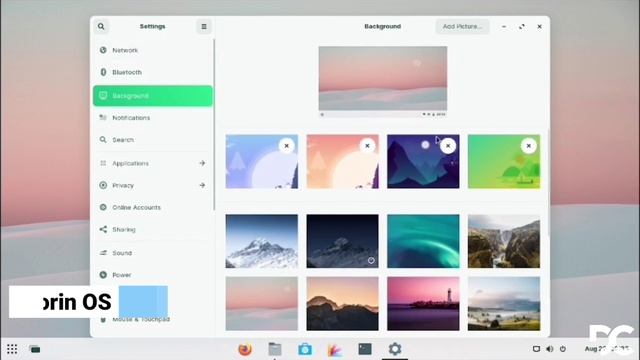
Task: Click the Online Accounts icon
Action: point(103,207)
